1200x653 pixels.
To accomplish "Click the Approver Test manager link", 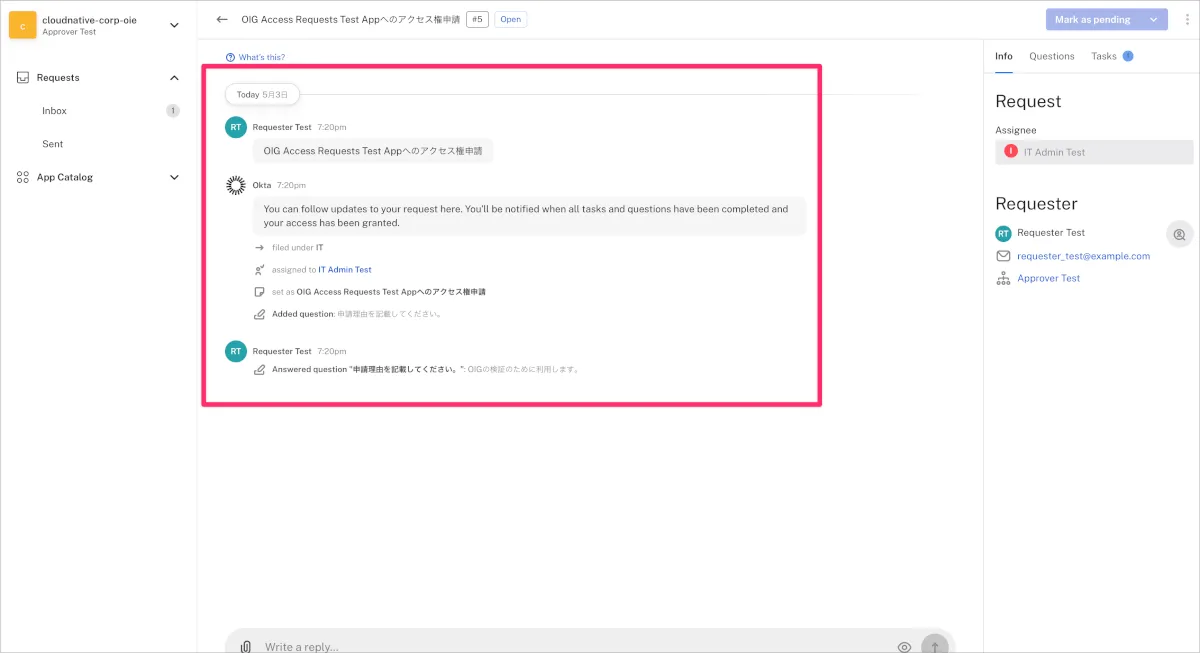I will coord(1048,279).
